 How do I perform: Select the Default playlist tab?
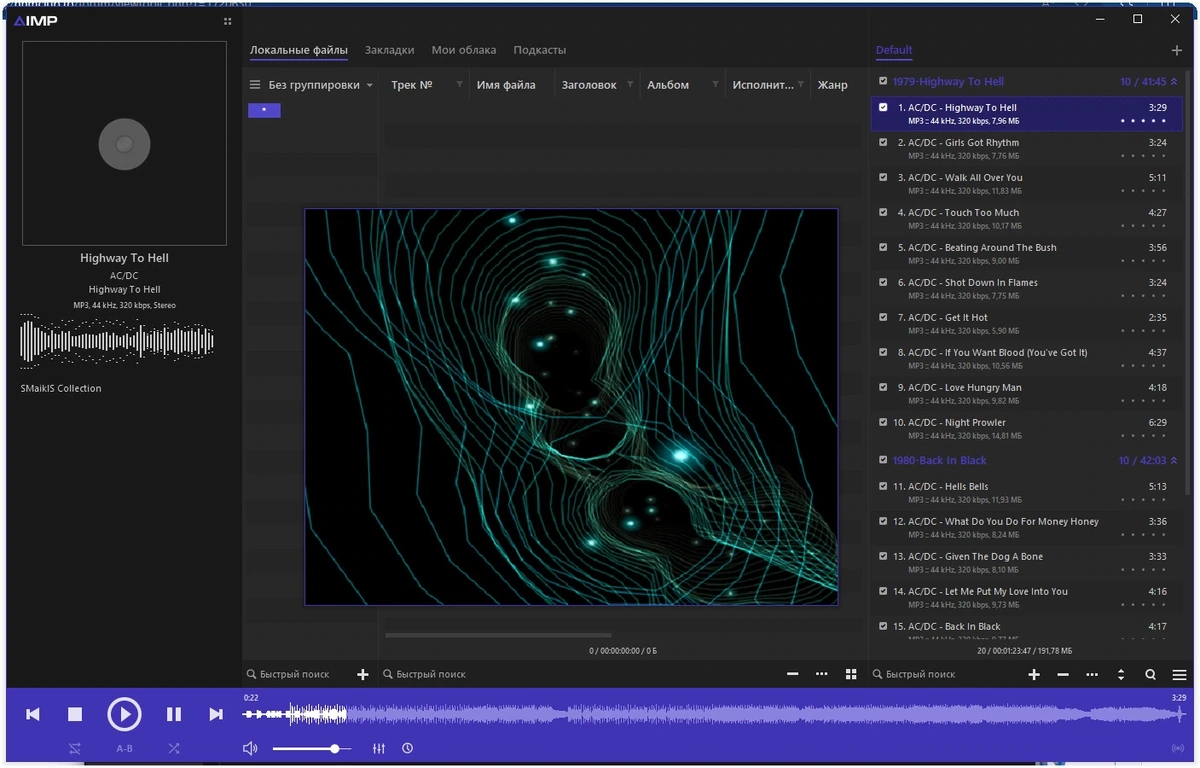(x=894, y=50)
